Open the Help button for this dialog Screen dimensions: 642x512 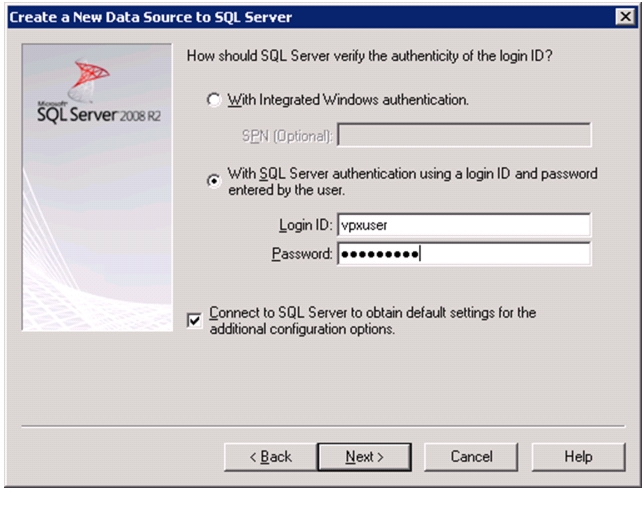[x=578, y=457]
